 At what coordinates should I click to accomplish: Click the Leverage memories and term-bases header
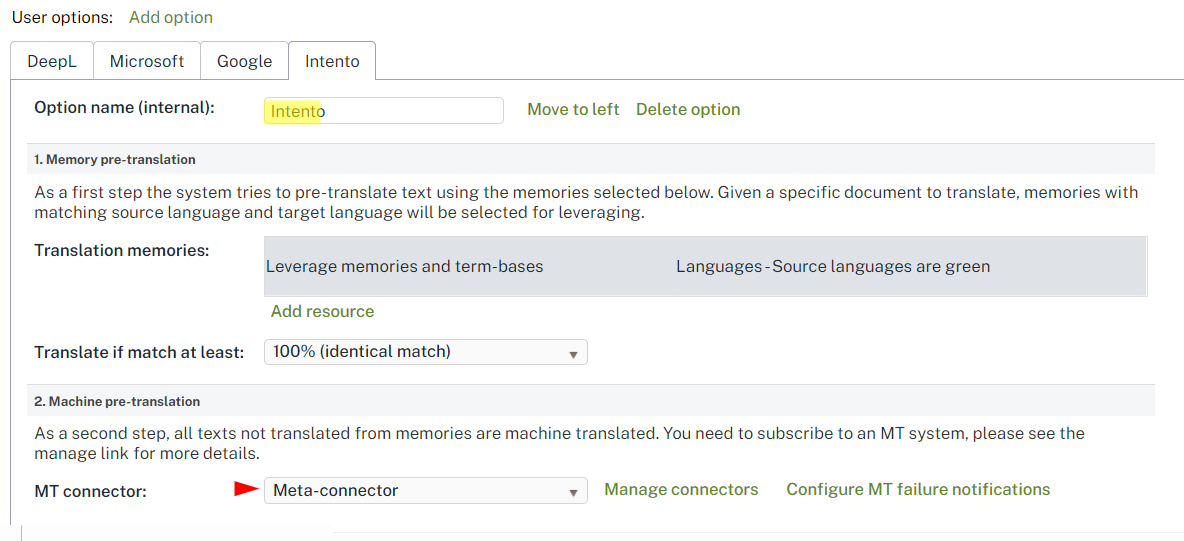[x=404, y=266]
